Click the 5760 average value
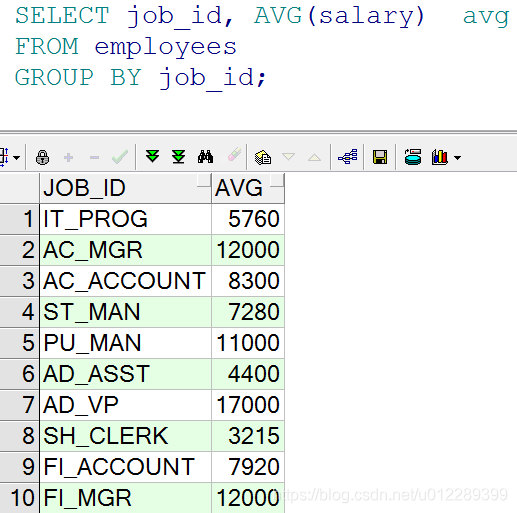This screenshot has width=517, height=513. pyautogui.click(x=248, y=219)
